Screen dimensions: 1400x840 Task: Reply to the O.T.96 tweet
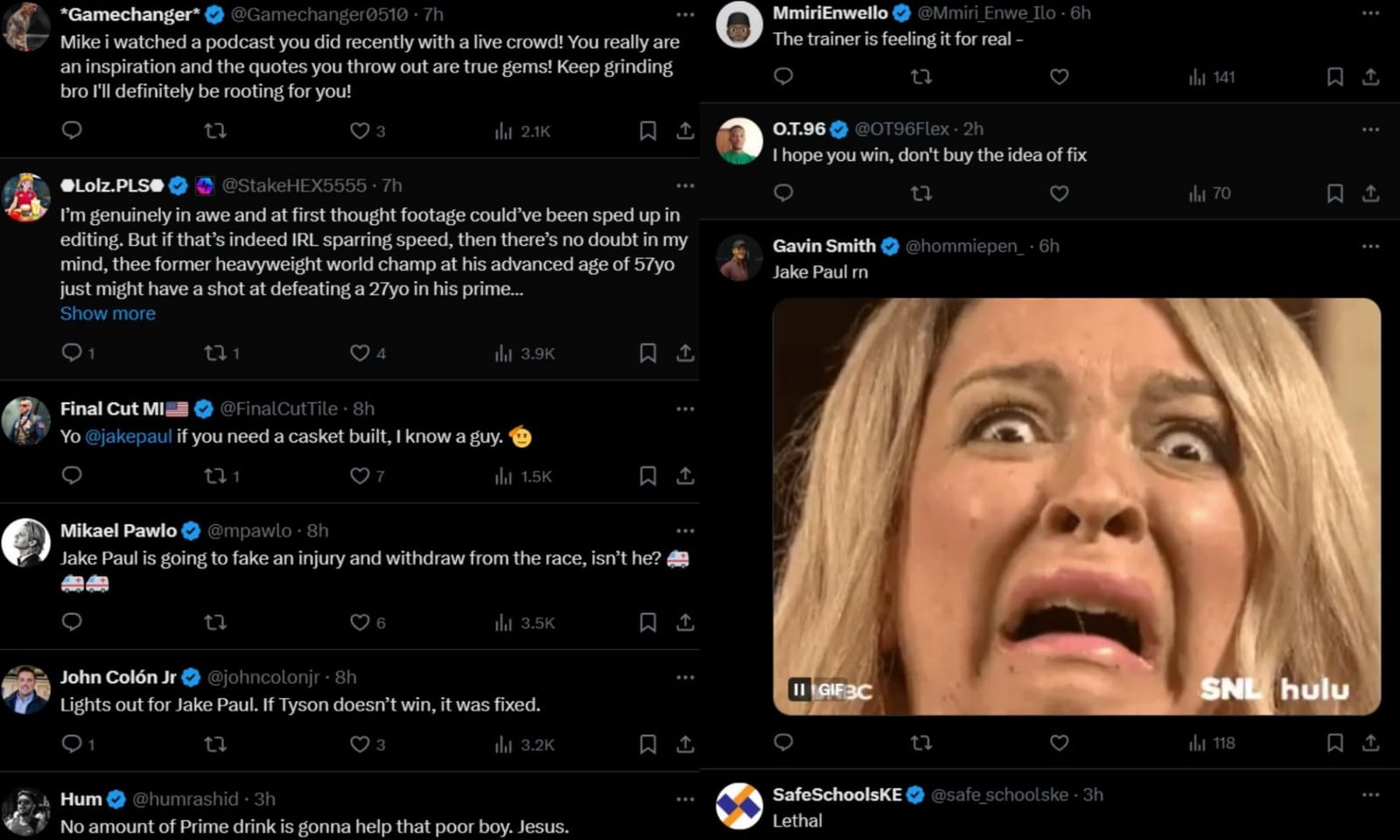(783, 192)
